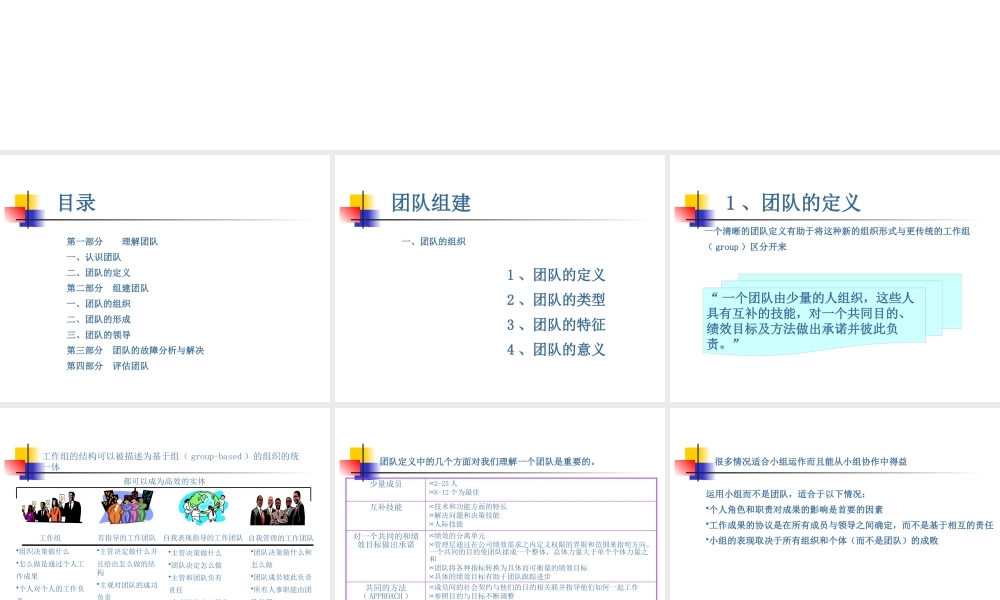Select 二、团队的形成 entry
This screenshot has height=600, width=1000.
point(98,319)
